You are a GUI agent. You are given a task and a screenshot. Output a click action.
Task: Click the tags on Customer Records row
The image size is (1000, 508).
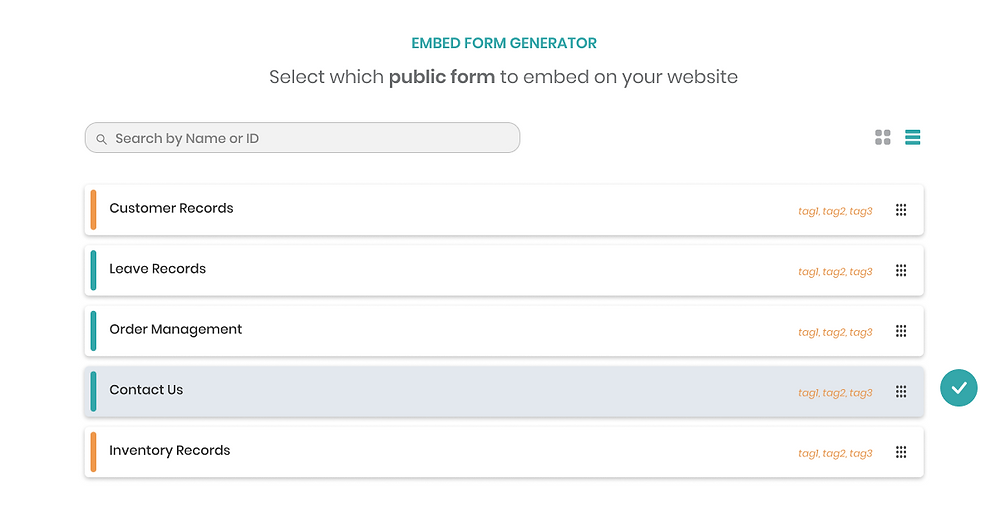coord(835,211)
